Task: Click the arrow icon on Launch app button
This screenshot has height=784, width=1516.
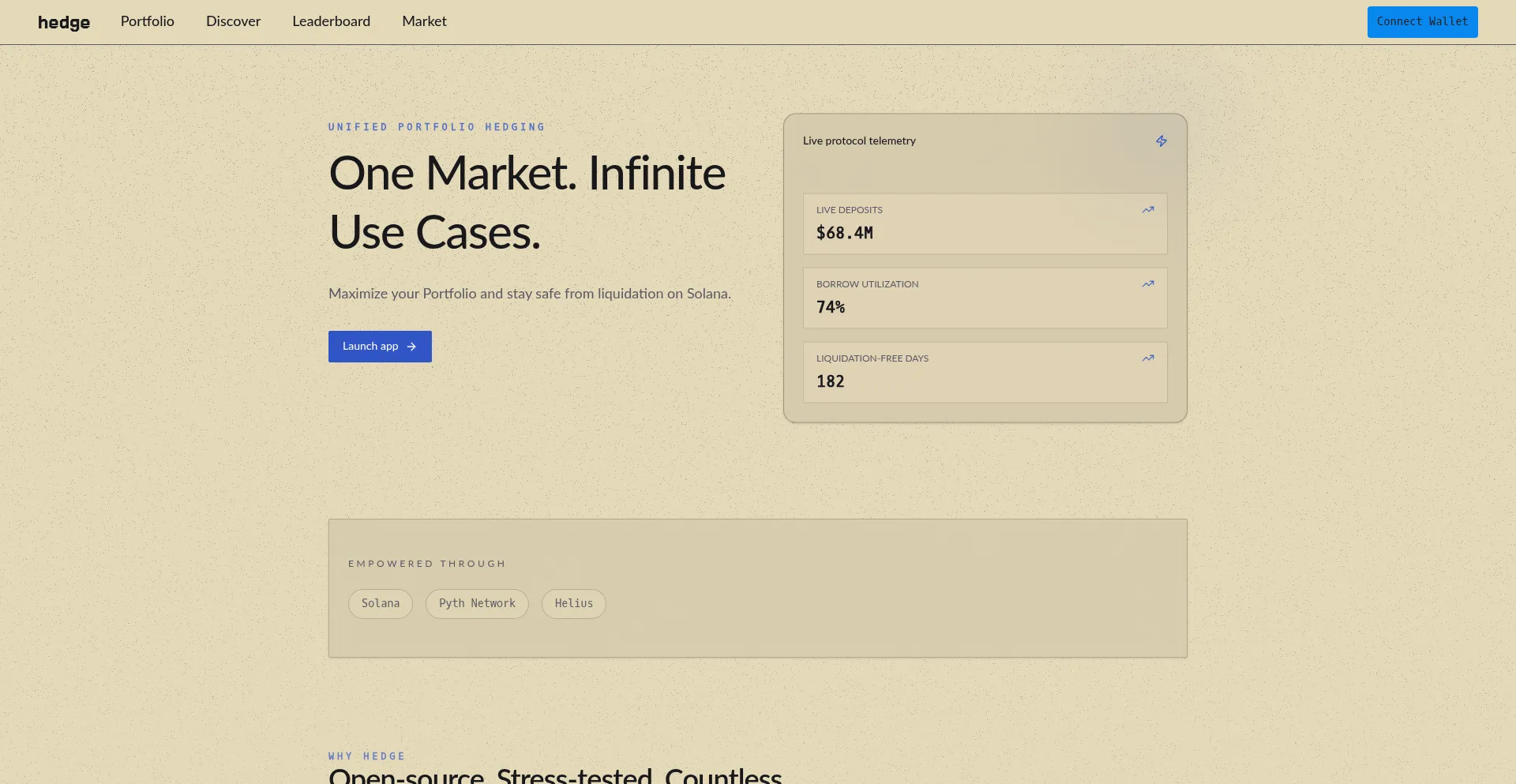Action: tap(411, 347)
